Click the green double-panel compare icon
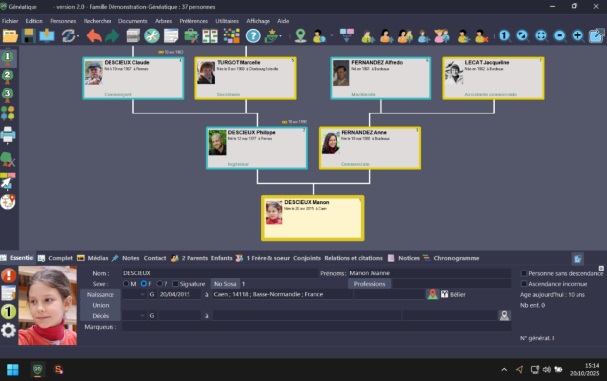Screen dimensions: 607x381 point(210,36)
